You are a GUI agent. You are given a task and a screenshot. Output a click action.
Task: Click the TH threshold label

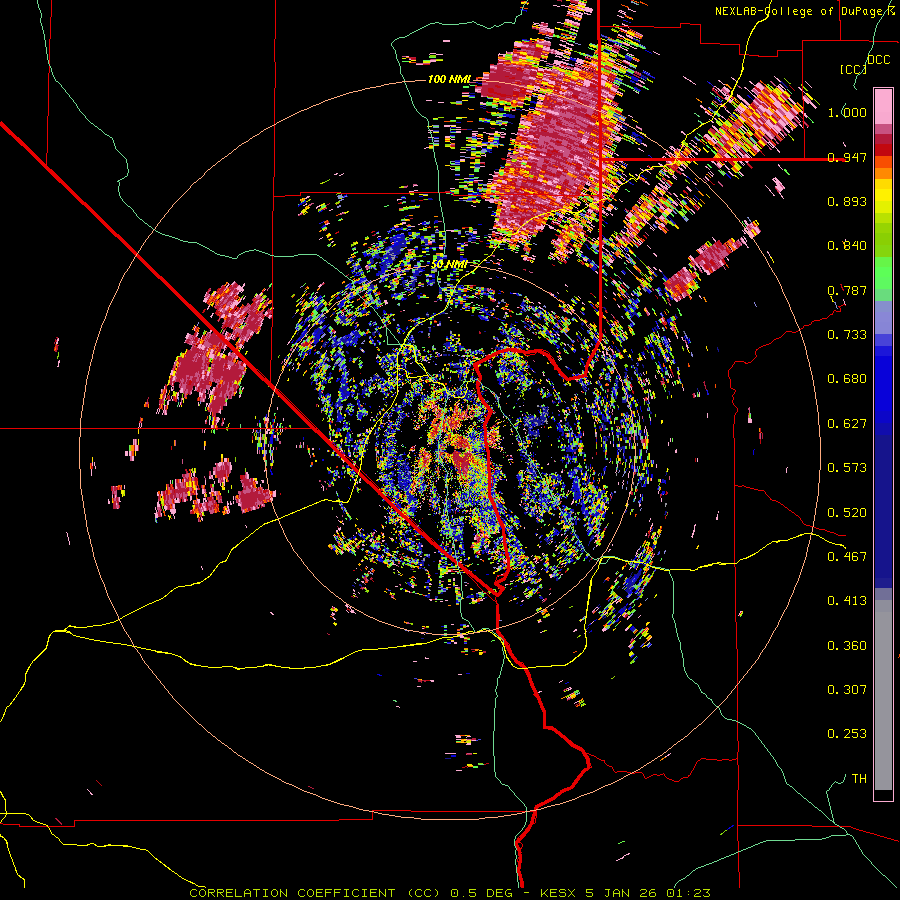(x=859, y=779)
